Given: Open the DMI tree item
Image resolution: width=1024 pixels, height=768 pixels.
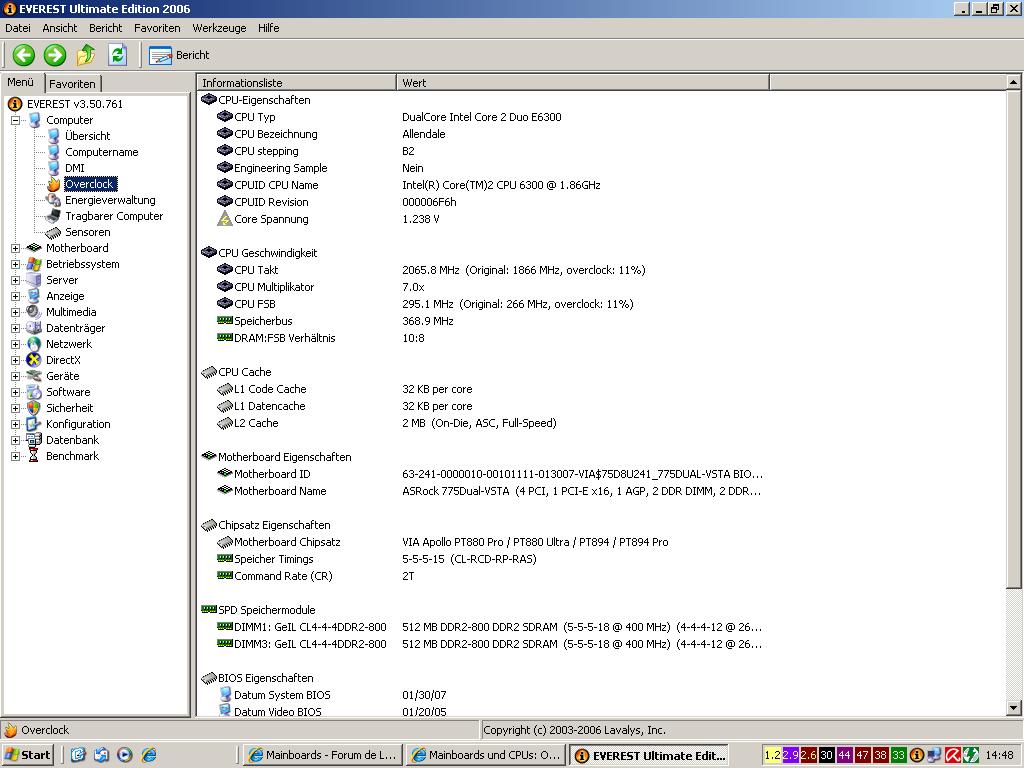Looking at the screenshot, I should (x=74, y=168).
